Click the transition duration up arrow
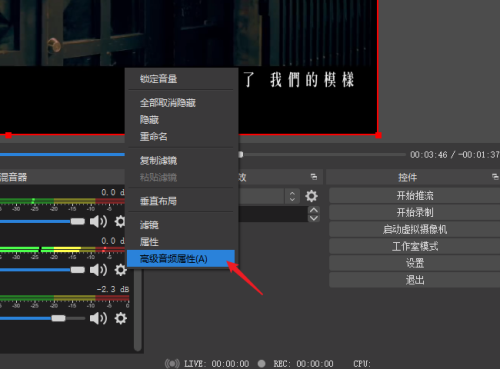500x369 pixels. click(314, 210)
